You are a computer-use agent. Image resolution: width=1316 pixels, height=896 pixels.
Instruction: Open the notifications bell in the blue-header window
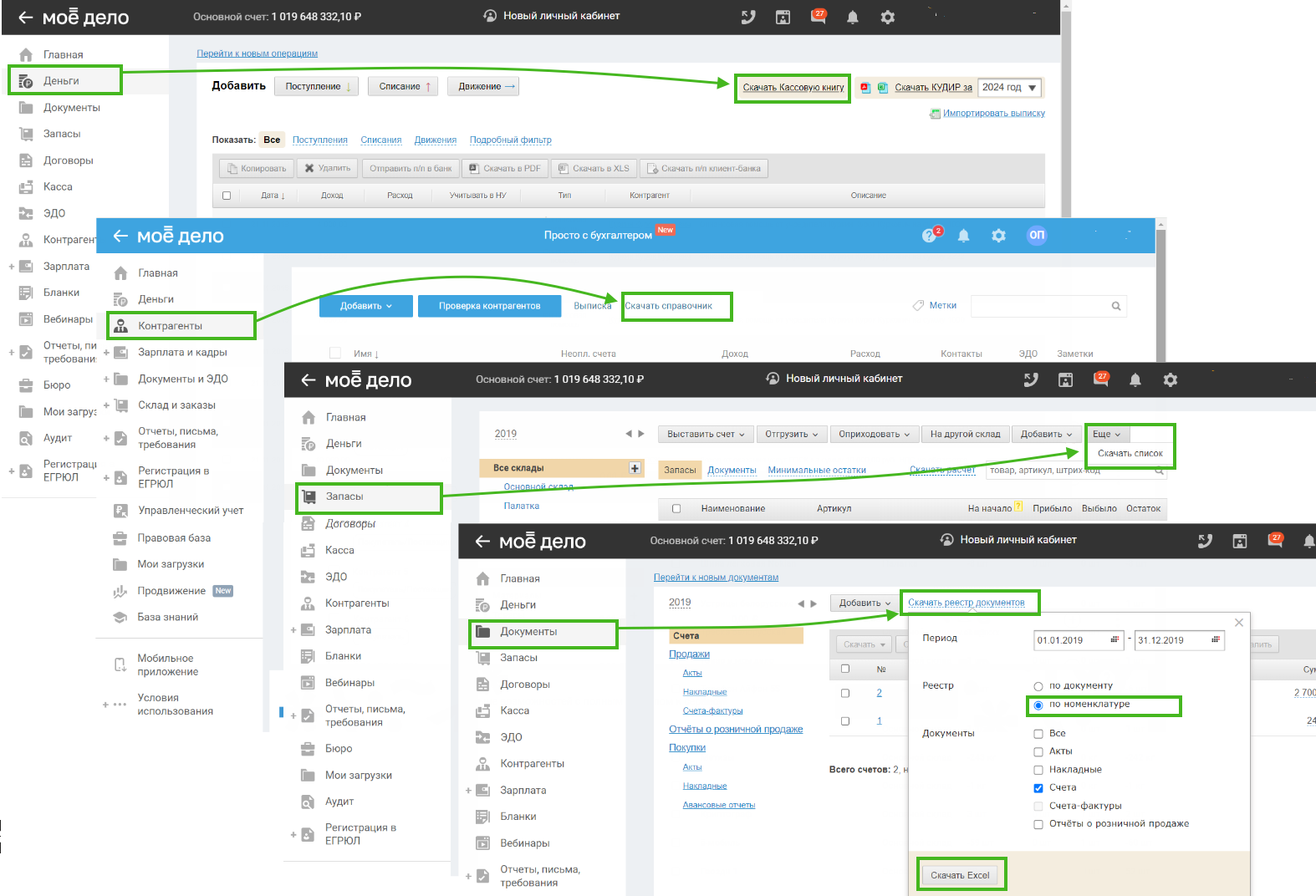click(964, 236)
